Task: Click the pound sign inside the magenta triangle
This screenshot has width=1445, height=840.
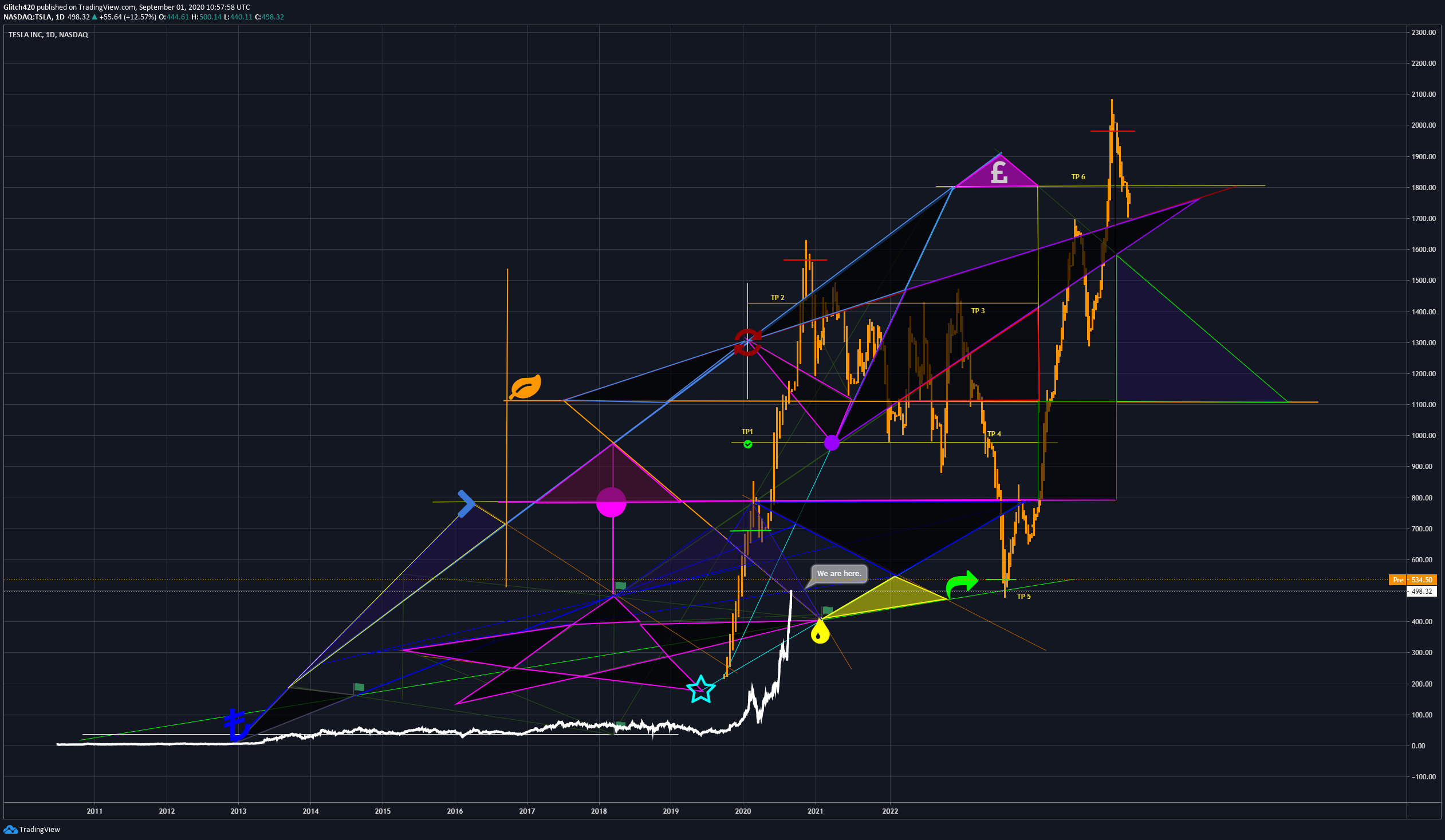Action: pos(999,172)
